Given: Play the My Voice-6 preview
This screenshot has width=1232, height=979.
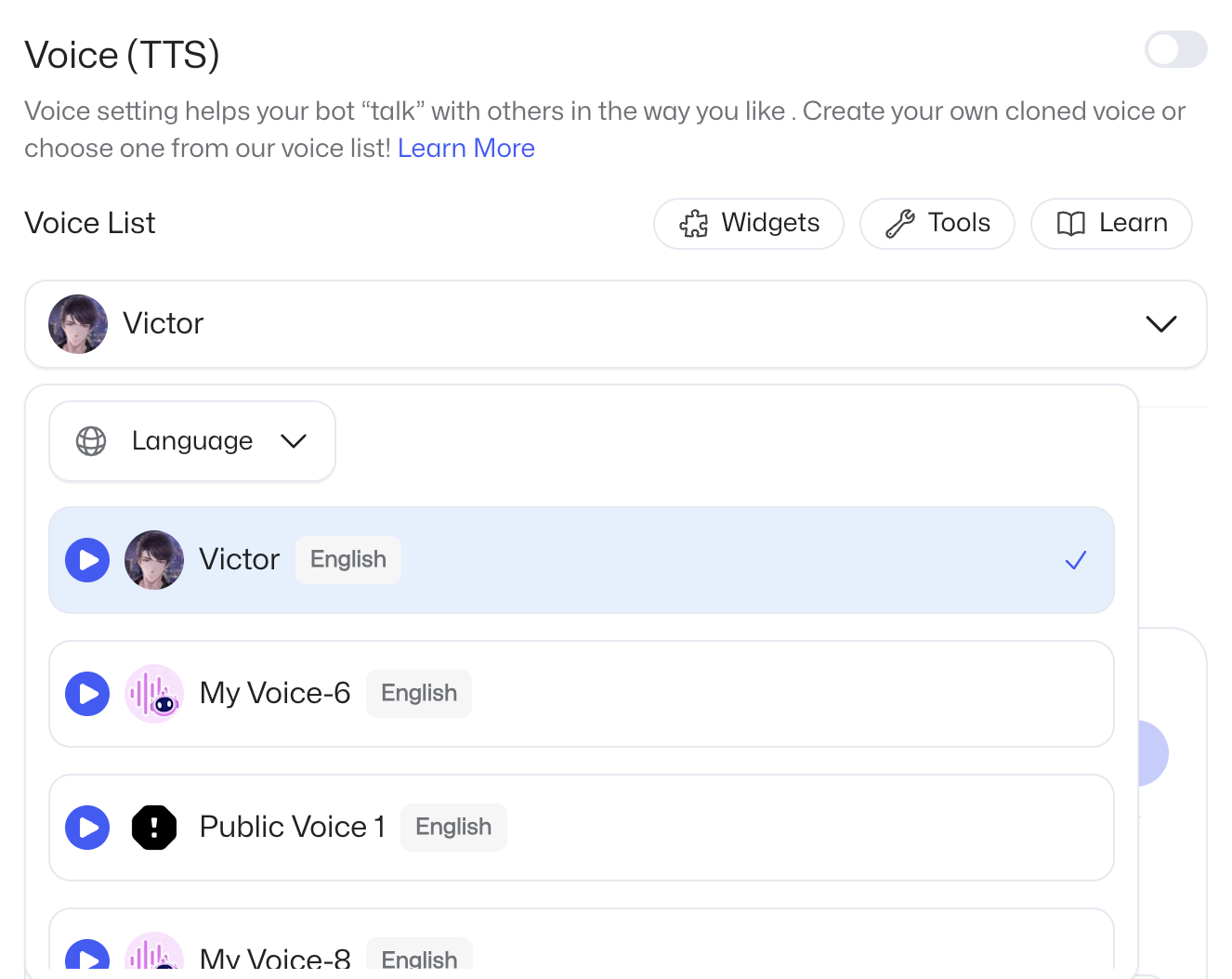Looking at the screenshot, I should click(87, 694).
